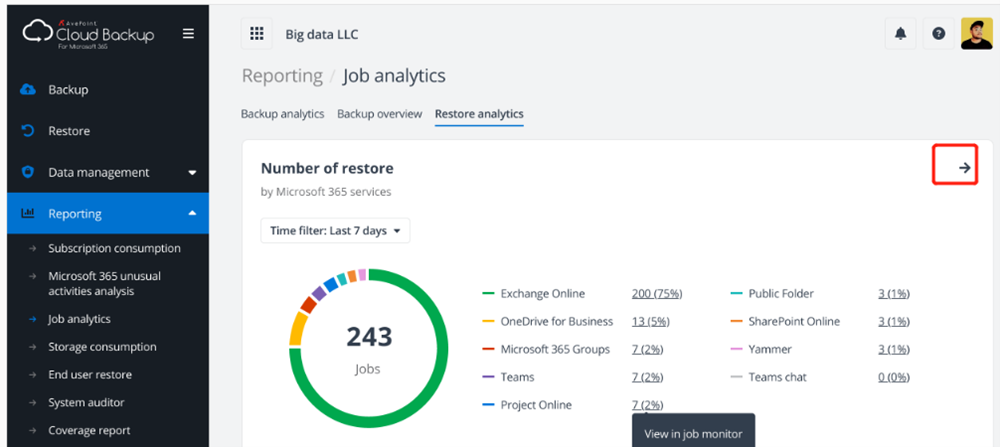Click Exchange Online 200 (75%) link
This screenshot has width=1000, height=447.
pos(657,294)
